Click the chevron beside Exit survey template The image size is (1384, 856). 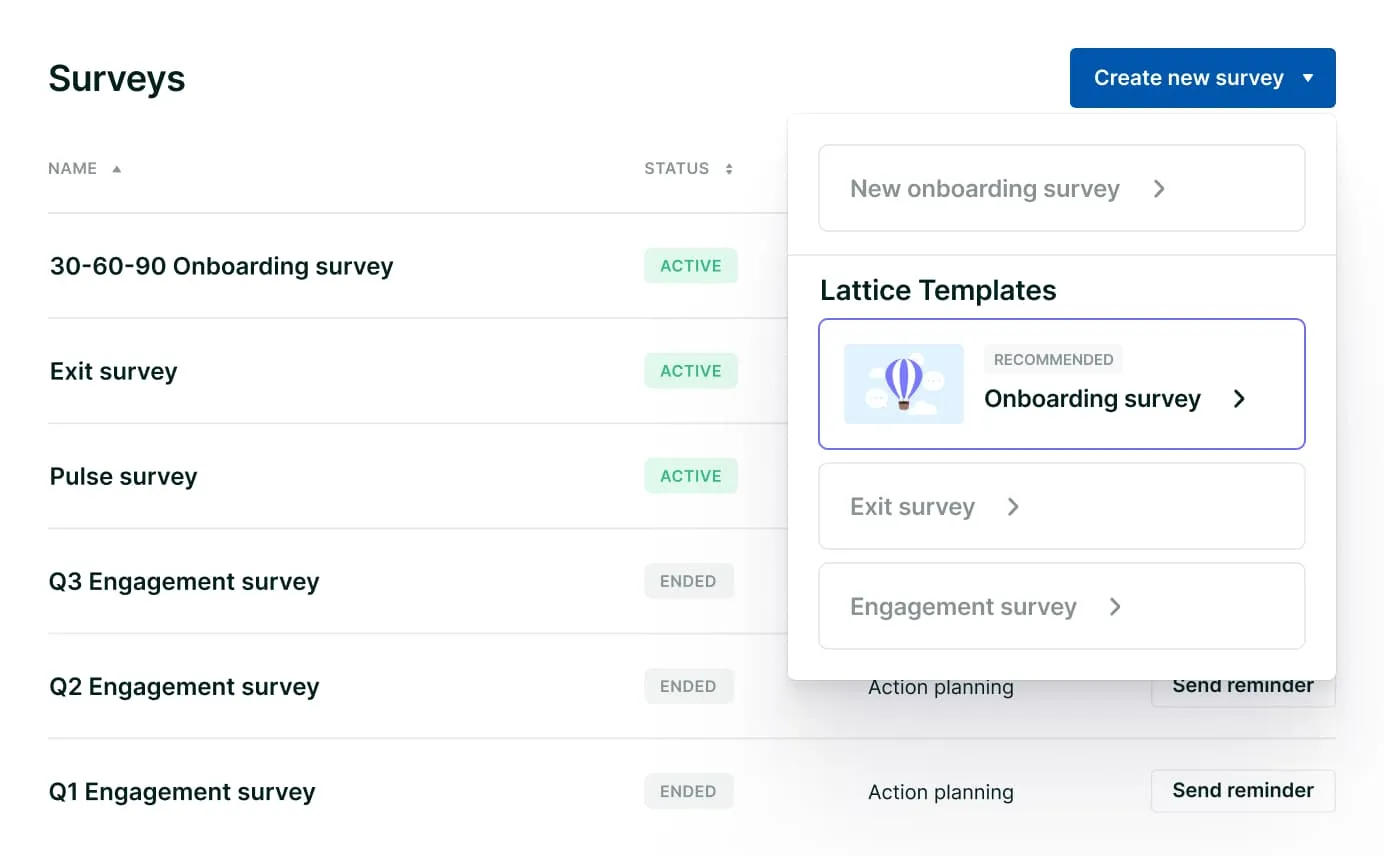pos(1013,507)
